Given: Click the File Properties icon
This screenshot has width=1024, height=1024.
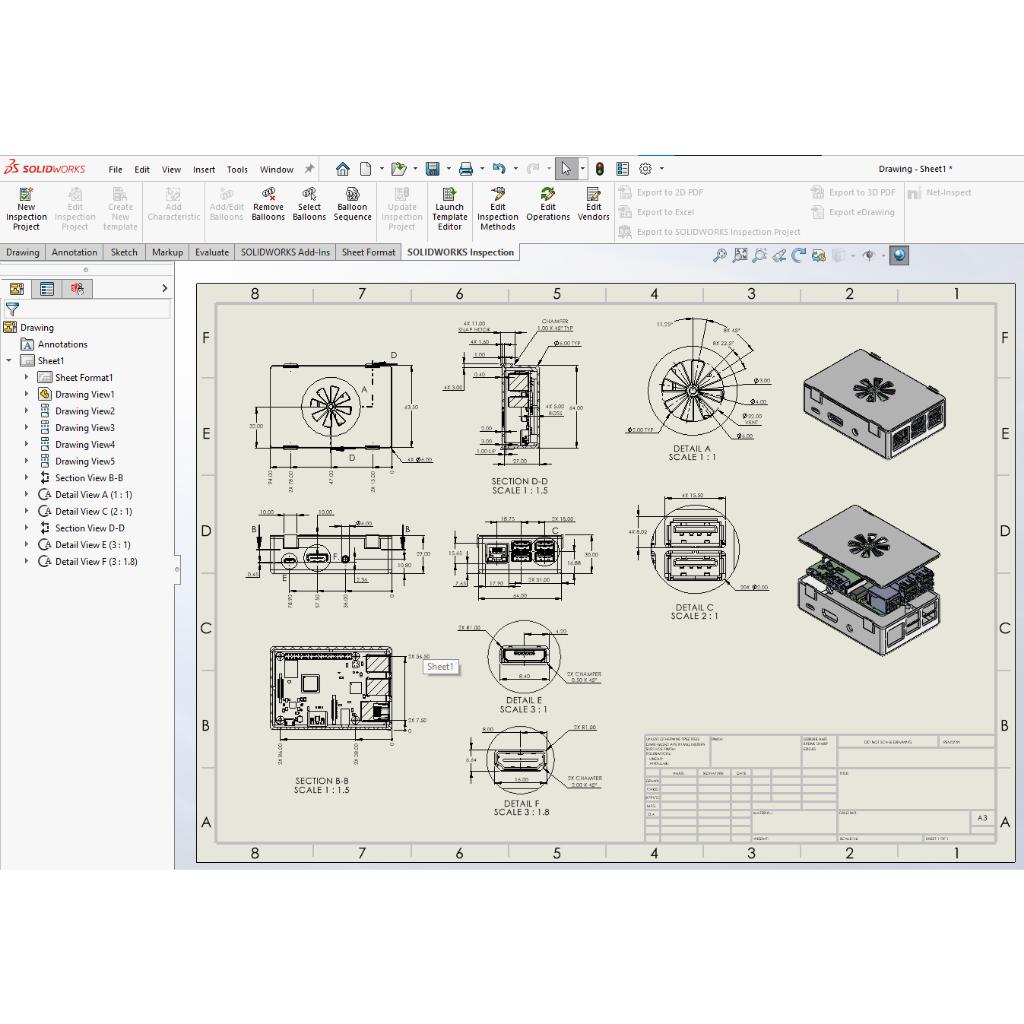Looking at the screenshot, I should click(622, 169).
